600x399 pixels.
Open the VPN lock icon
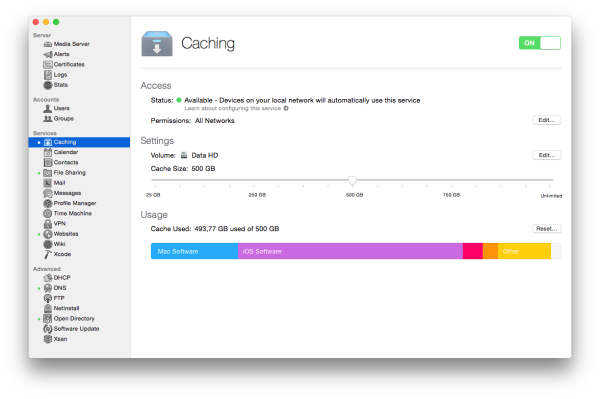click(47, 224)
